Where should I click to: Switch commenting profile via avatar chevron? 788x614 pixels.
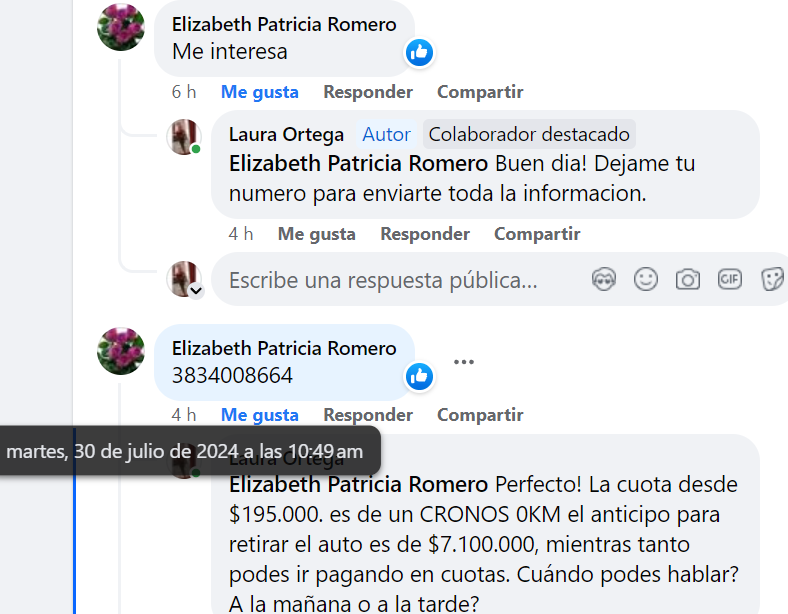pos(196,290)
